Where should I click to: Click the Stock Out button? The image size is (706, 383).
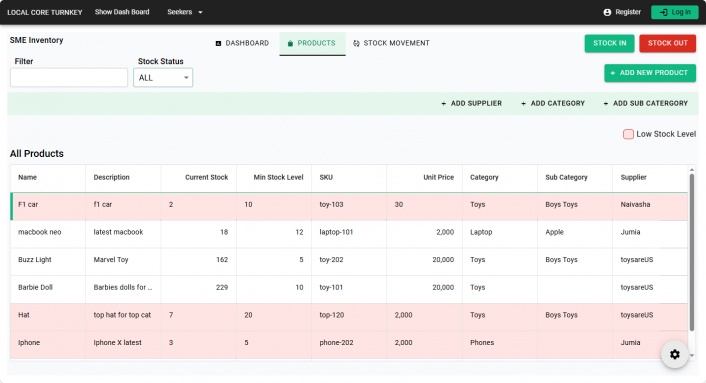click(667, 43)
